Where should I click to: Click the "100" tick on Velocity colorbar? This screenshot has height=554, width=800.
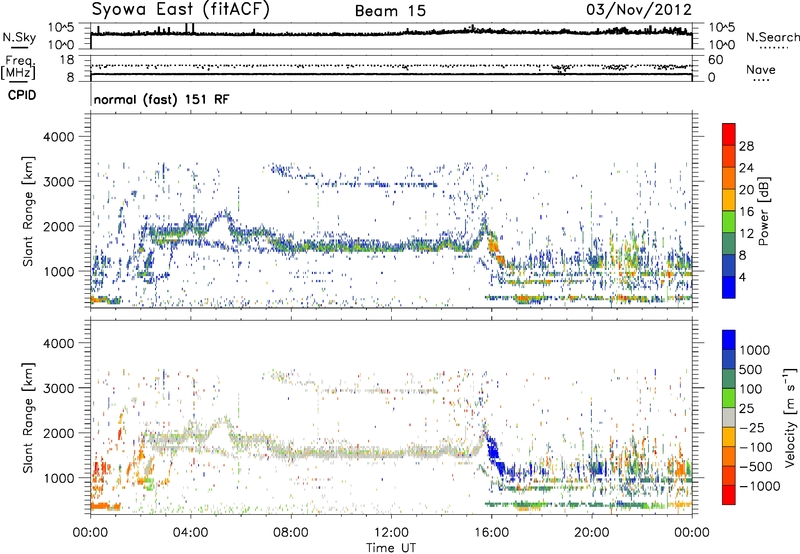coord(751,389)
